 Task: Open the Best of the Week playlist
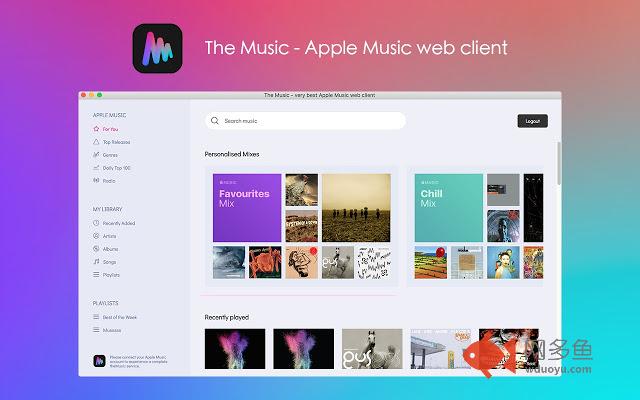pos(115,317)
